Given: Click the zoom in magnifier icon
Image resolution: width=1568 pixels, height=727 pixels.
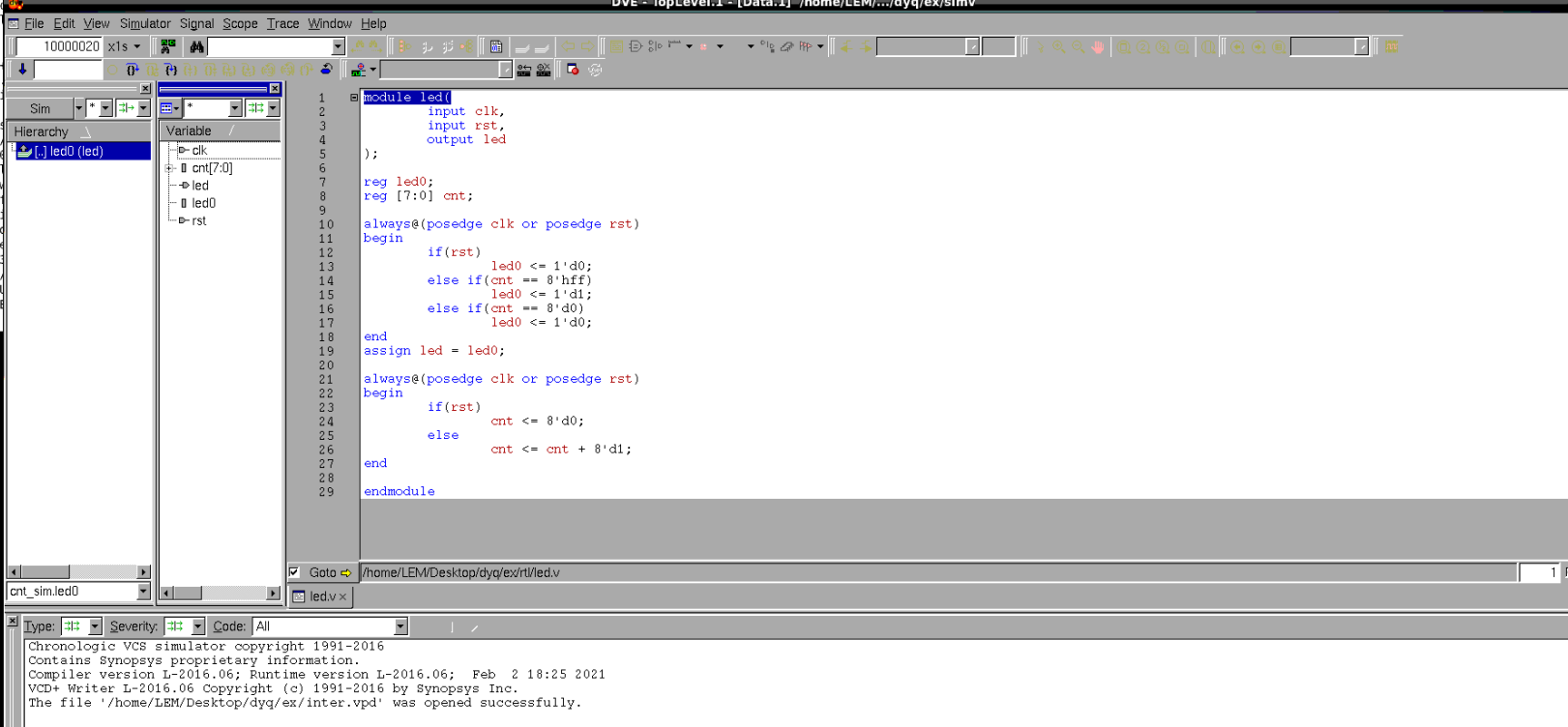Looking at the screenshot, I should pos(1059,46).
